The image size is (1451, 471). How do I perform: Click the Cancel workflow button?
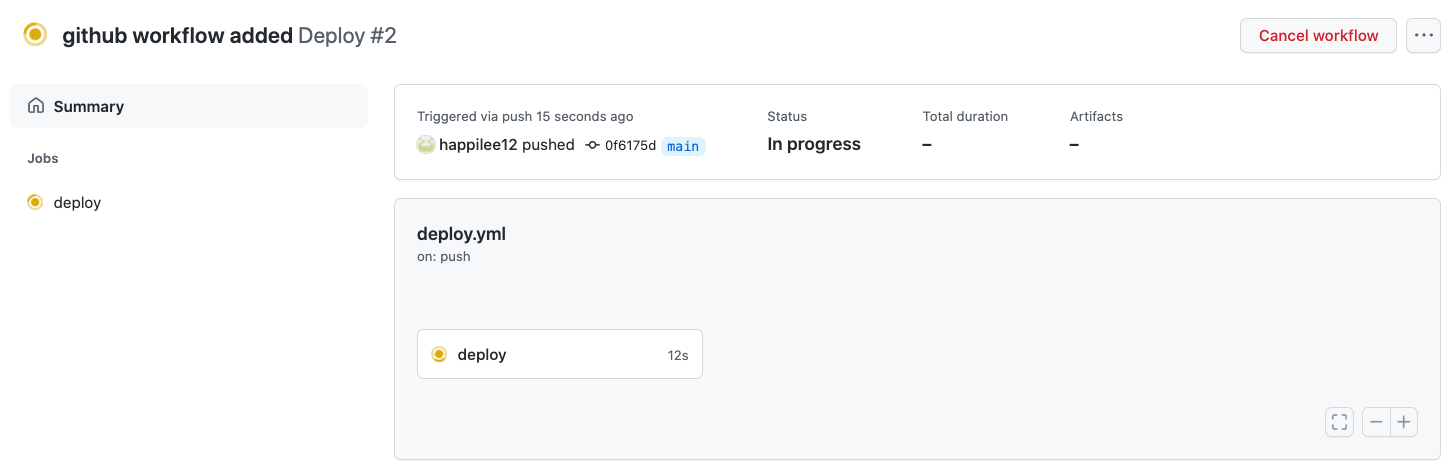(1318, 36)
